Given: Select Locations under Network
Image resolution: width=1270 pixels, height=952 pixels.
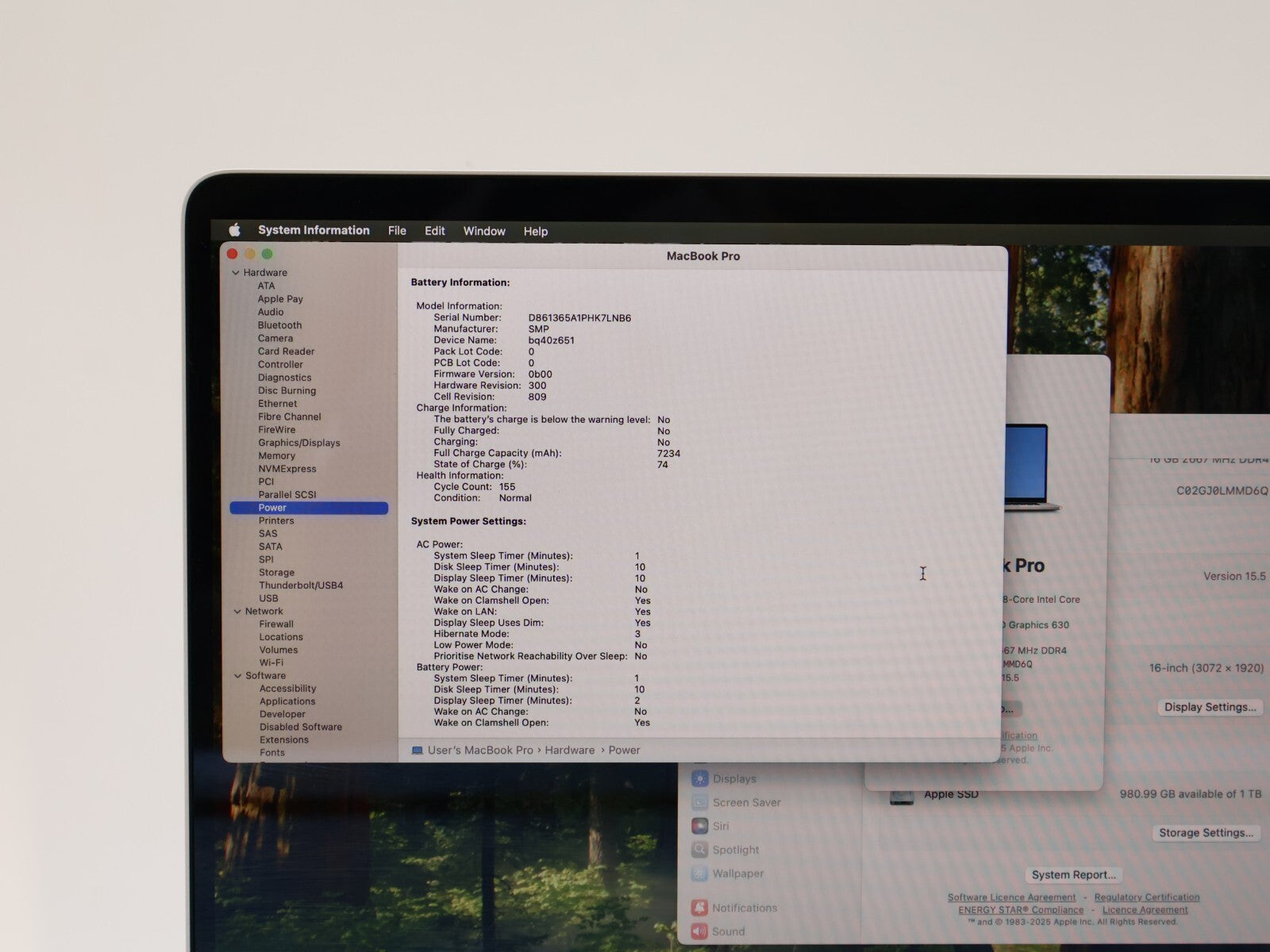Looking at the screenshot, I should (281, 637).
